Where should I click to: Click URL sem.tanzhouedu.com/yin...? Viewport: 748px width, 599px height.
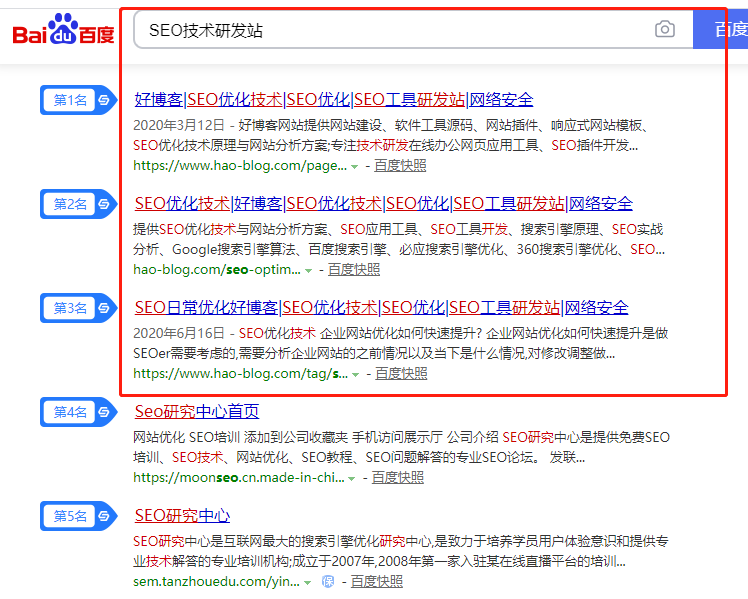tap(217, 582)
